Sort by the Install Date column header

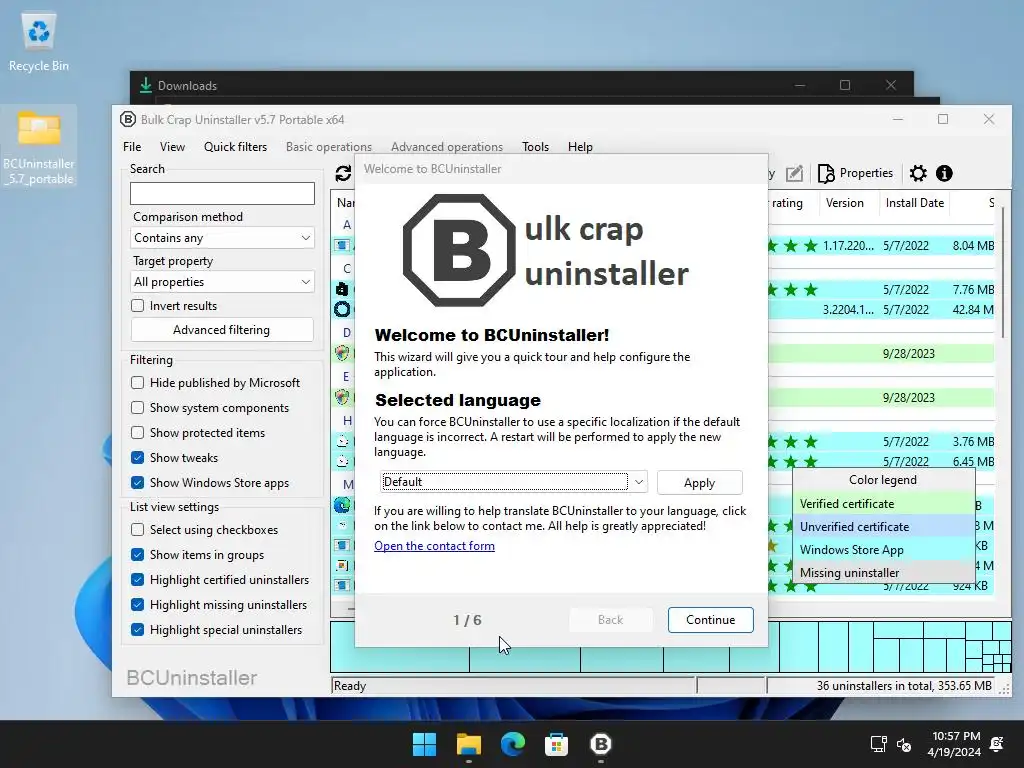(914, 203)
